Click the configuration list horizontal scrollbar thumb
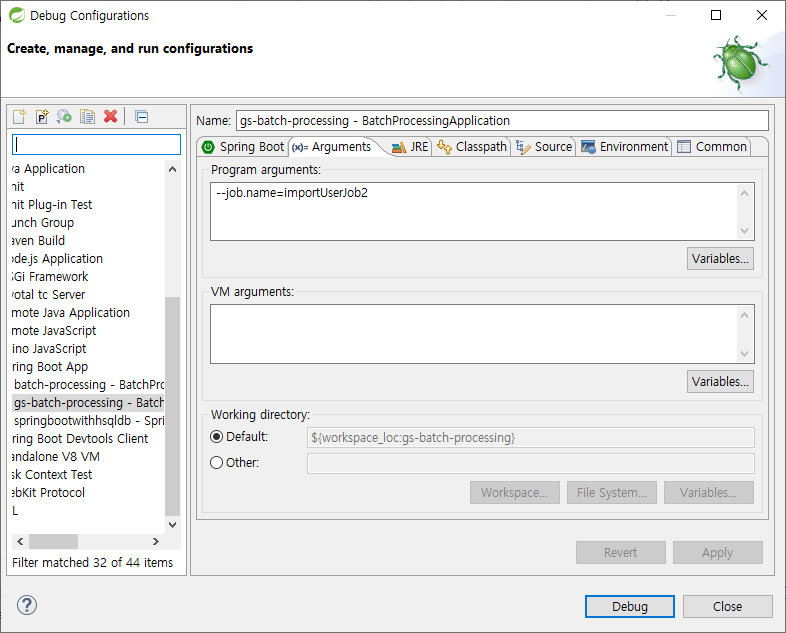The image size is (786, 633). [52, 541]
